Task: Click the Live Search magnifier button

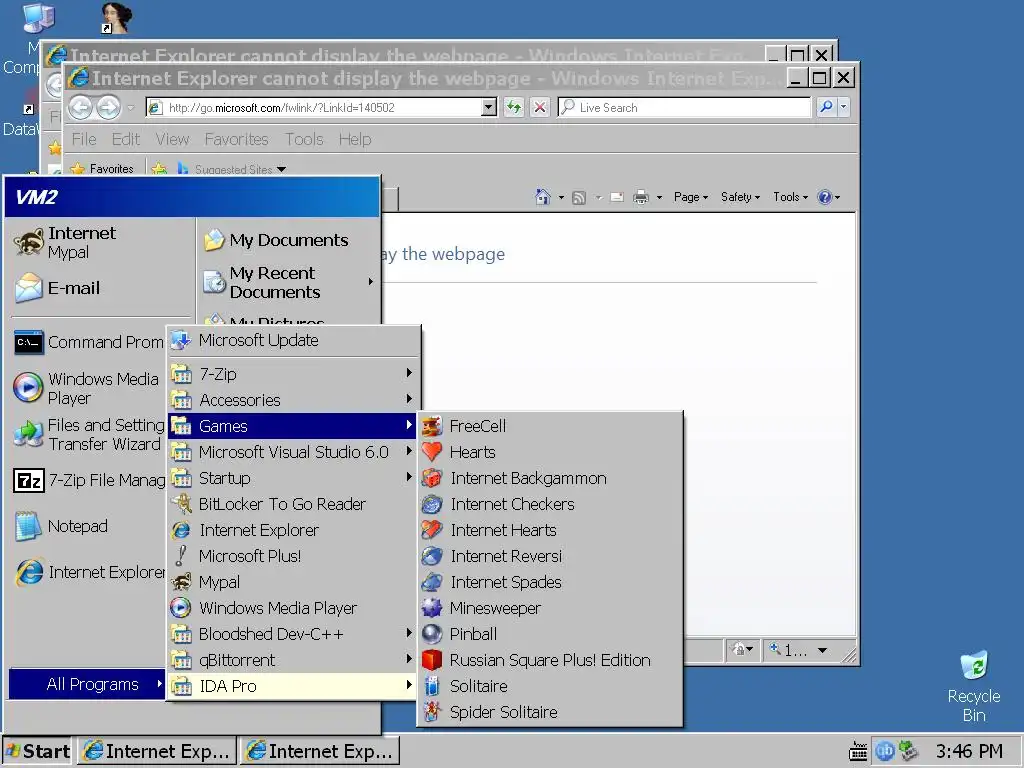Action: [x=826, y=107]
